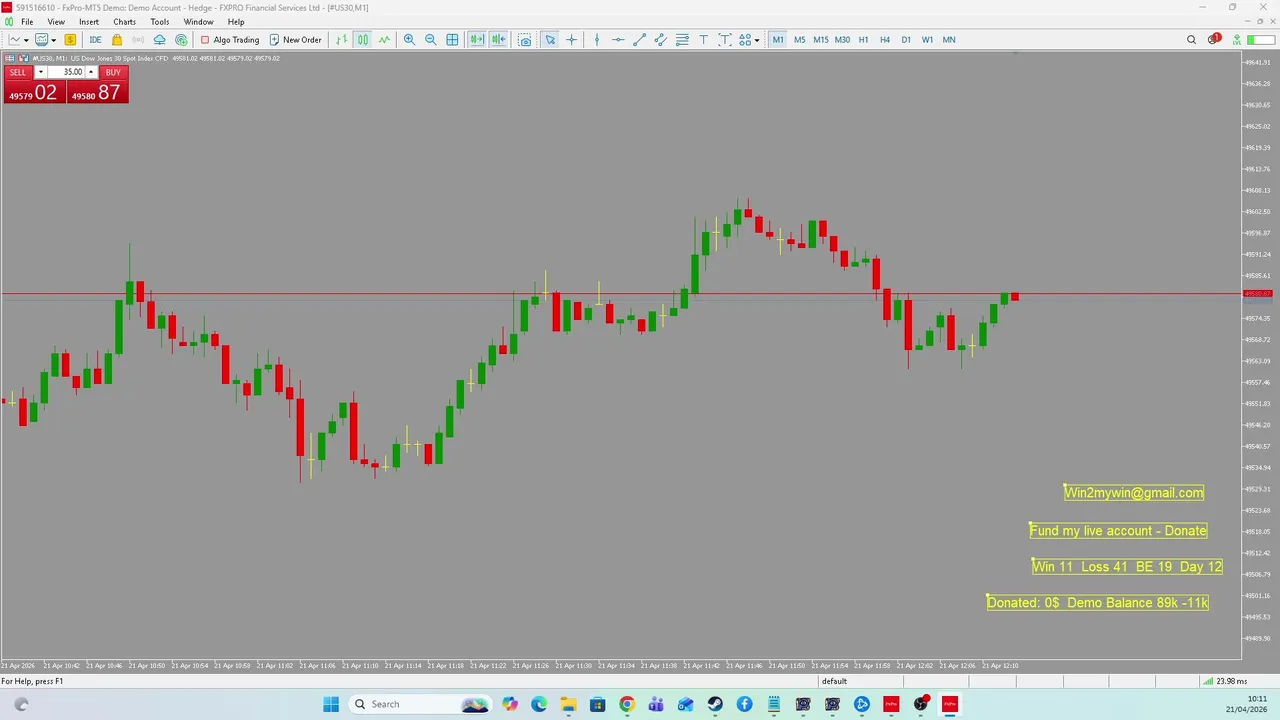Toggle chart shift to end
The width and height of the screenshot is (1280, 720).
(498, 40)
